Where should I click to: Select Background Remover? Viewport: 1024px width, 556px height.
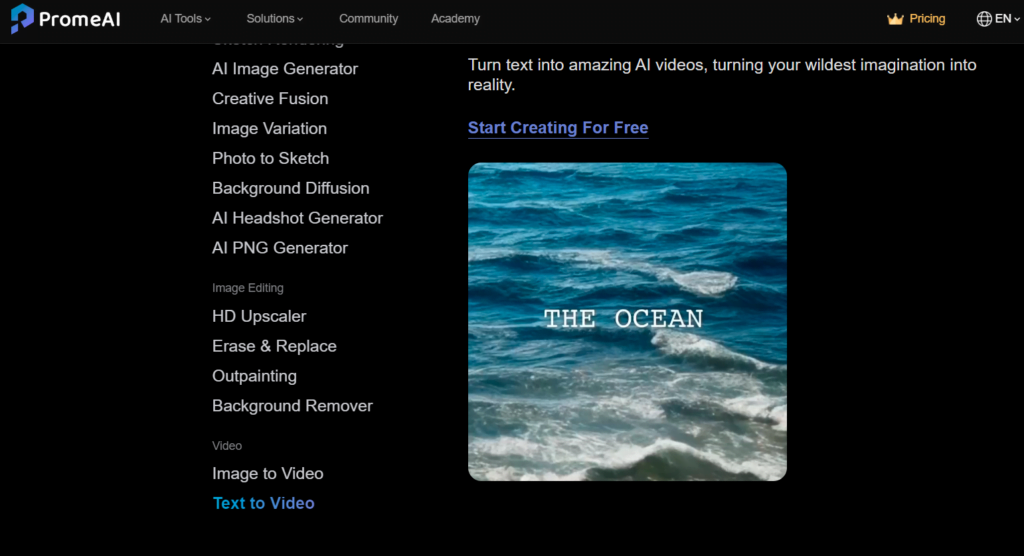click(292, 406)
